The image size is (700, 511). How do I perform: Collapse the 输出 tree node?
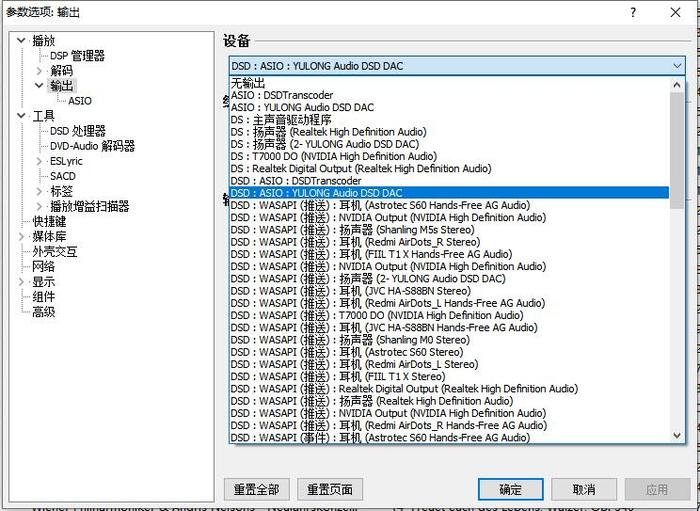click(x=39, y=85)
